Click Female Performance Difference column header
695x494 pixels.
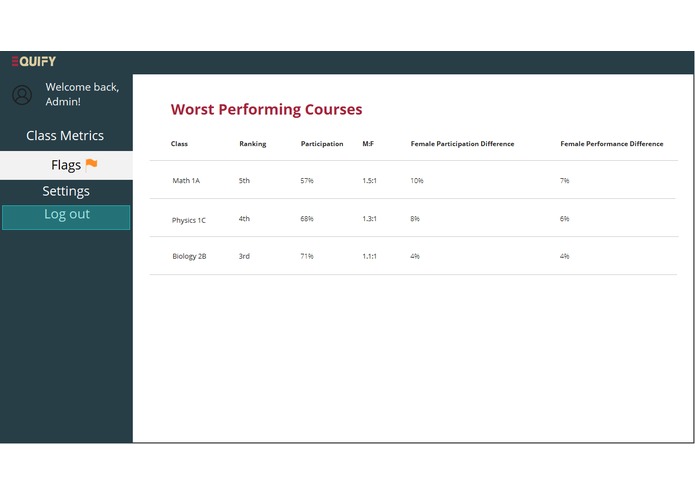pos(612,144)
